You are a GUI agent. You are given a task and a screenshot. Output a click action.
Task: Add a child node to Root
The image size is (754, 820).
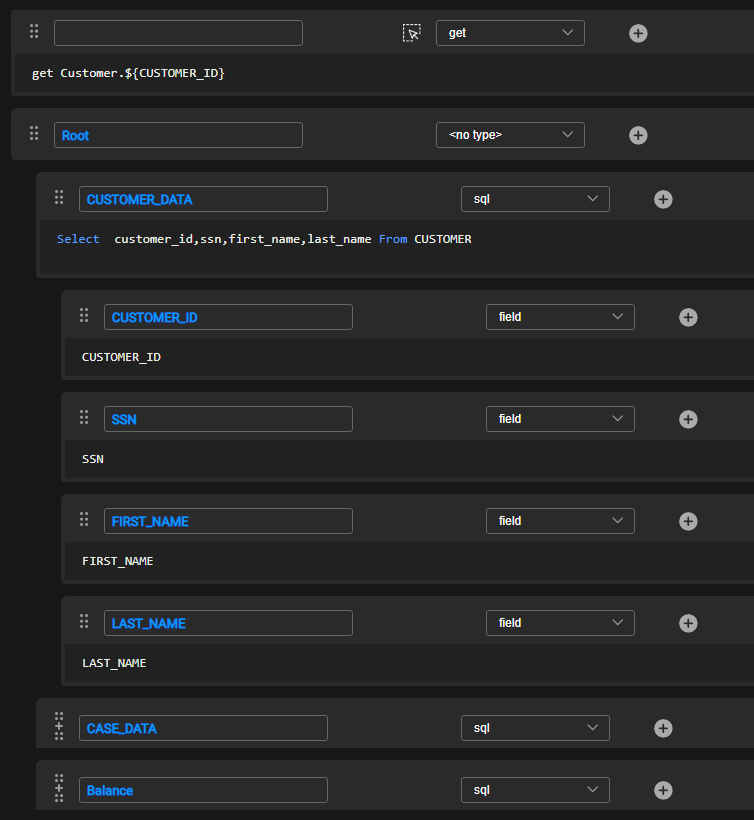tap(638, 135)
